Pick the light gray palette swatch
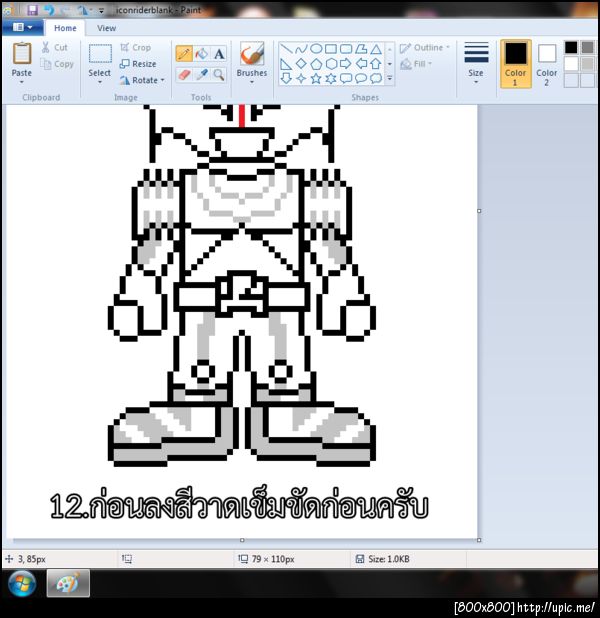This screenshot has width=600, height=618. click(587, 63)
